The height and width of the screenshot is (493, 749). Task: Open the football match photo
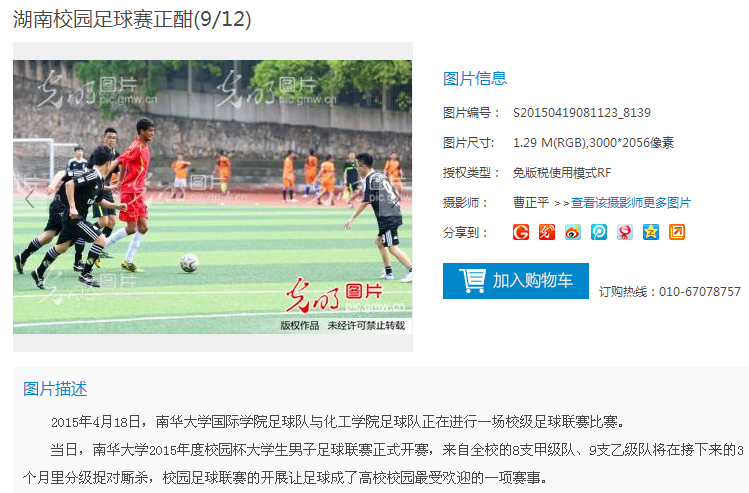click(213, 197)
